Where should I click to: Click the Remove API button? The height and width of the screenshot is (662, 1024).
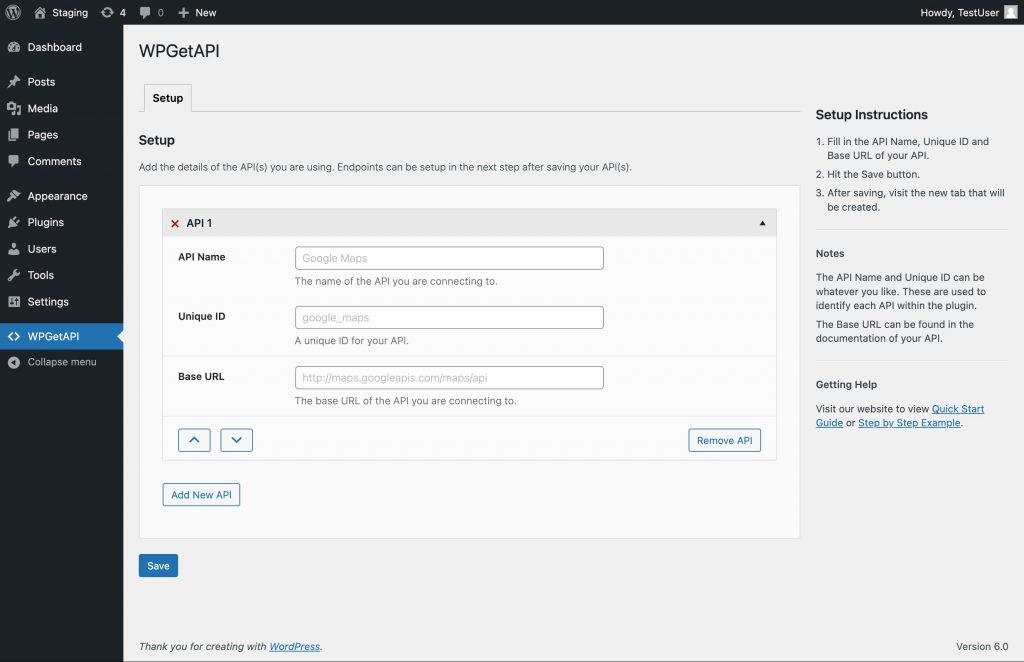[x=724, y=440]
